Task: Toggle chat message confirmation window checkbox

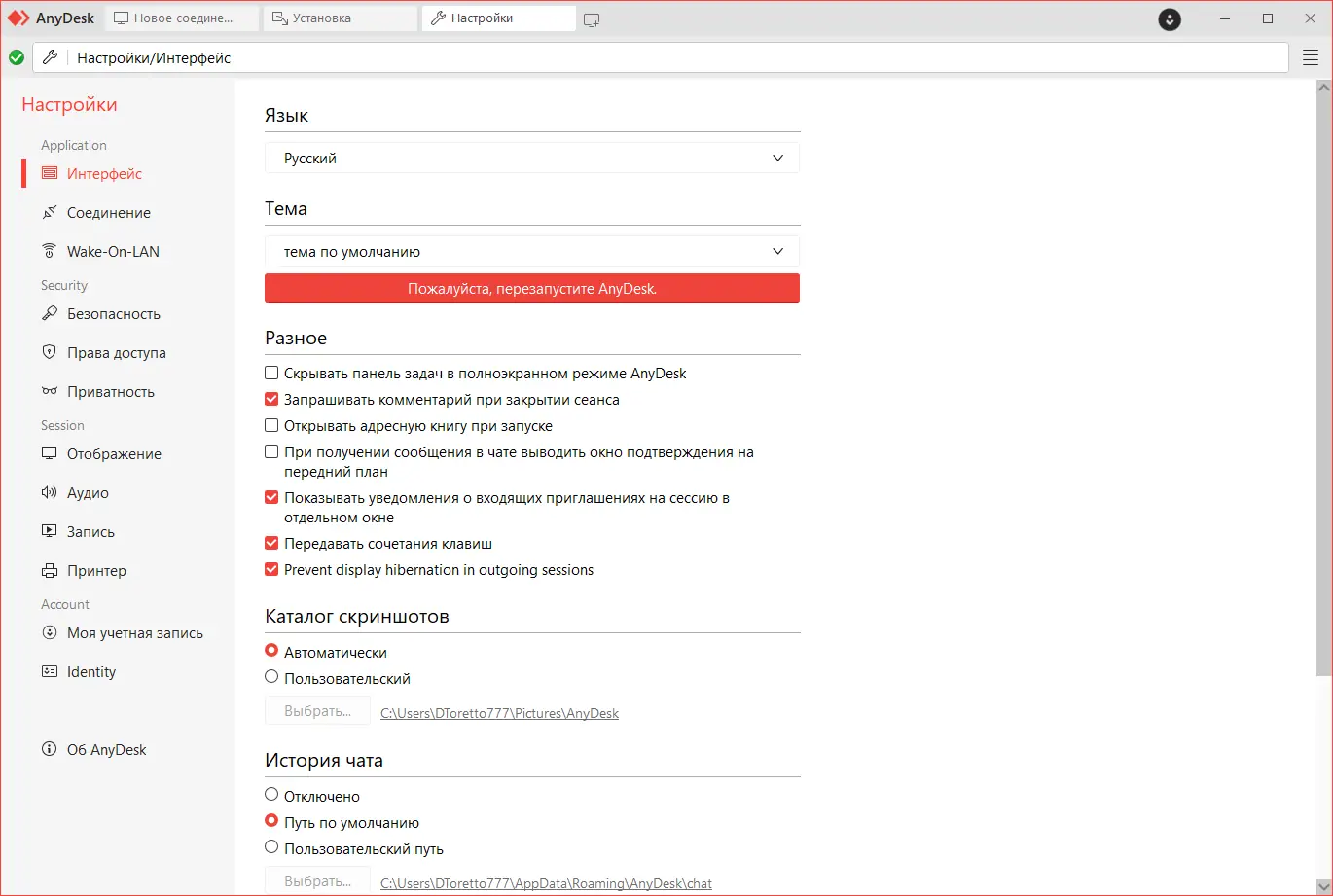Action: point(271,452)
